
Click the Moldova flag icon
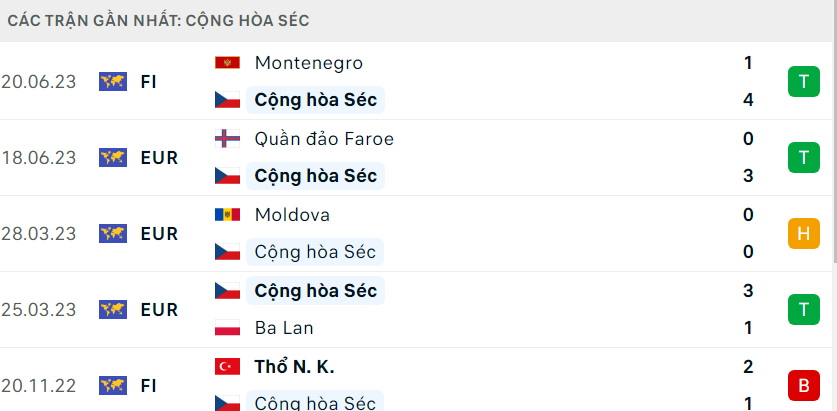227,215
